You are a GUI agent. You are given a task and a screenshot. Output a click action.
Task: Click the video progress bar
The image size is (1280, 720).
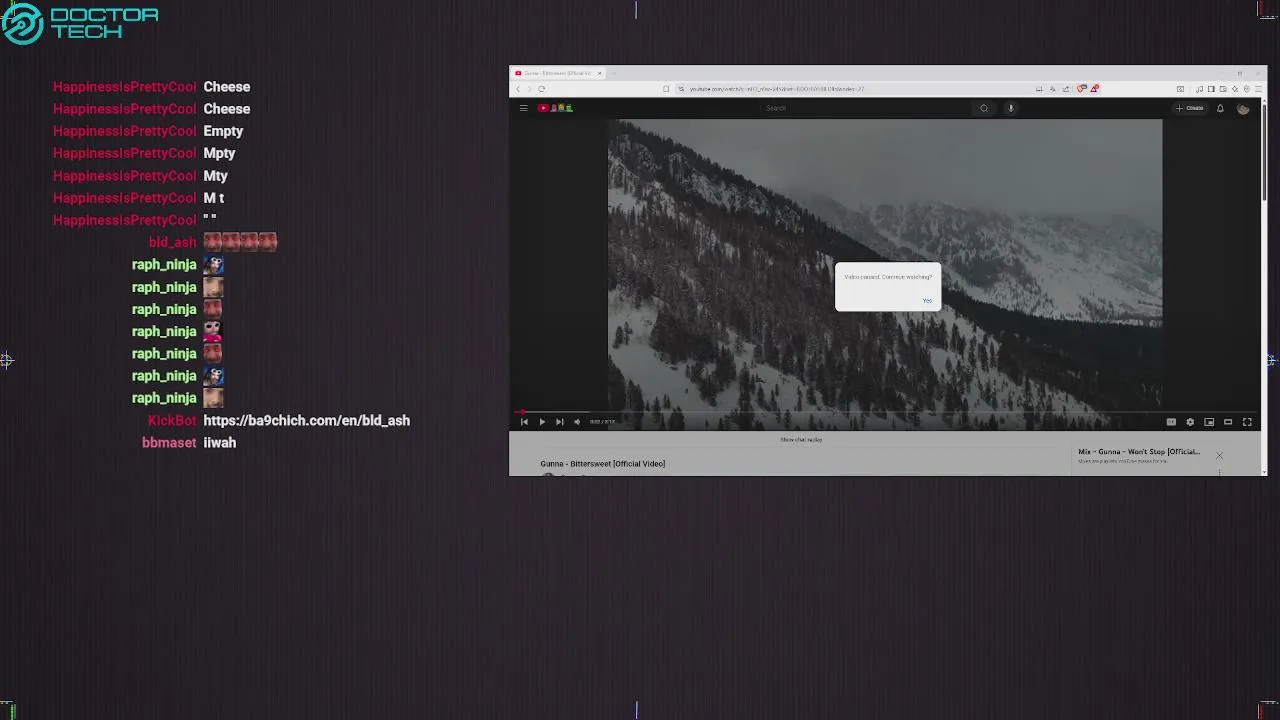[885, 412]
